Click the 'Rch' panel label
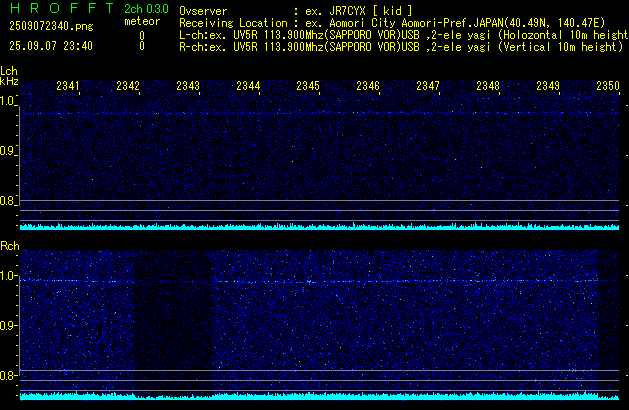The image size is (629, 410). click(10, 246)
